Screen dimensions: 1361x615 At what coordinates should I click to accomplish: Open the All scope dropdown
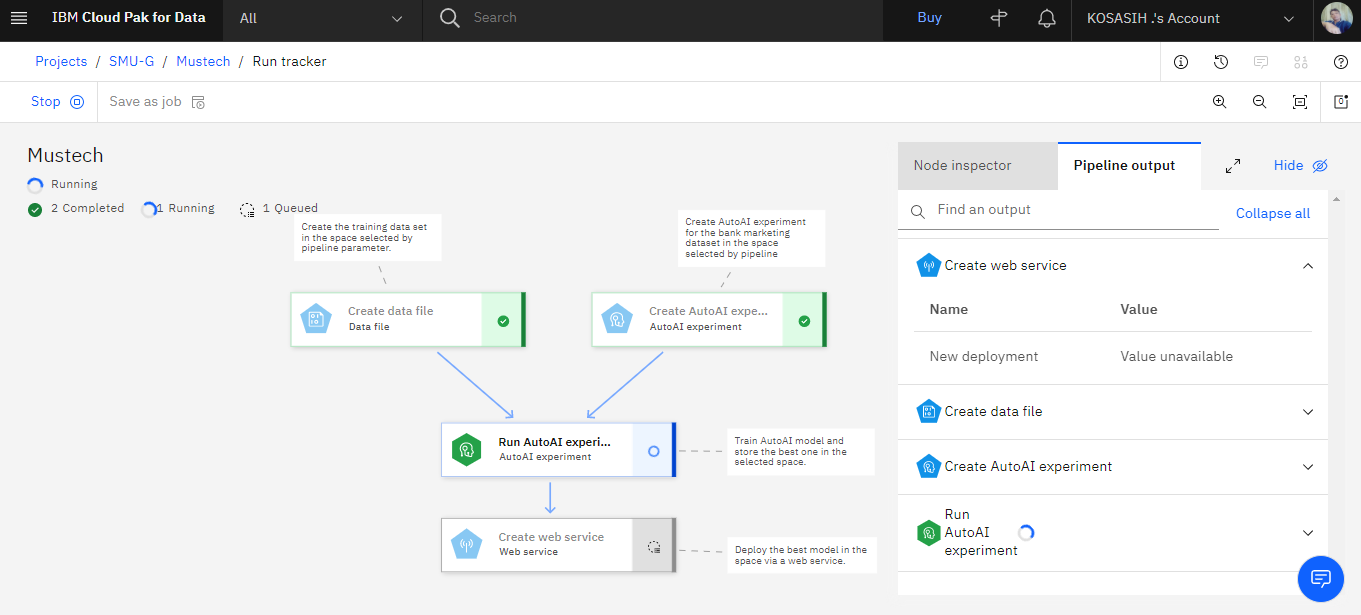pos(322,18)
